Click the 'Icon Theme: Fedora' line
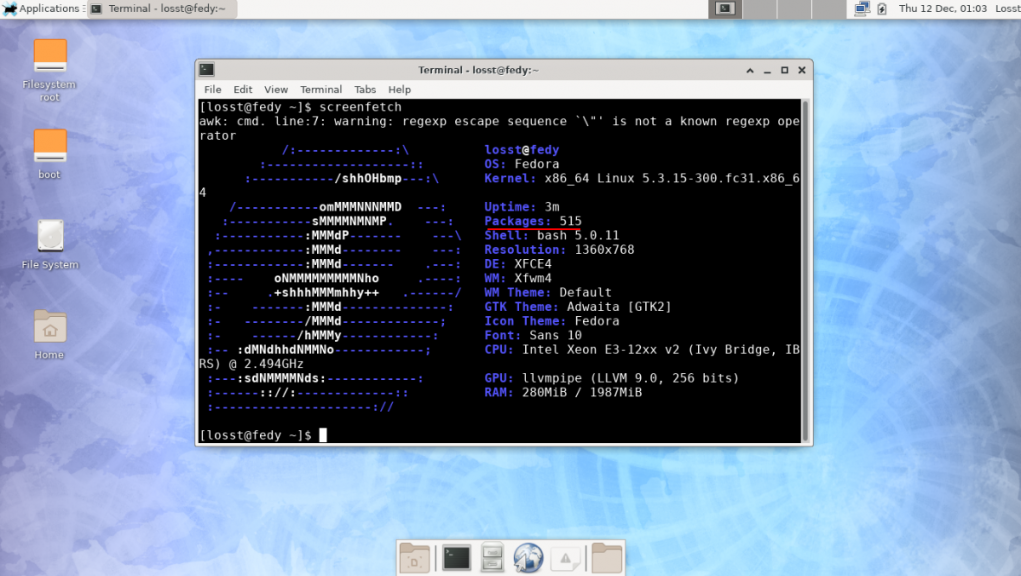 tap(552, 322)
